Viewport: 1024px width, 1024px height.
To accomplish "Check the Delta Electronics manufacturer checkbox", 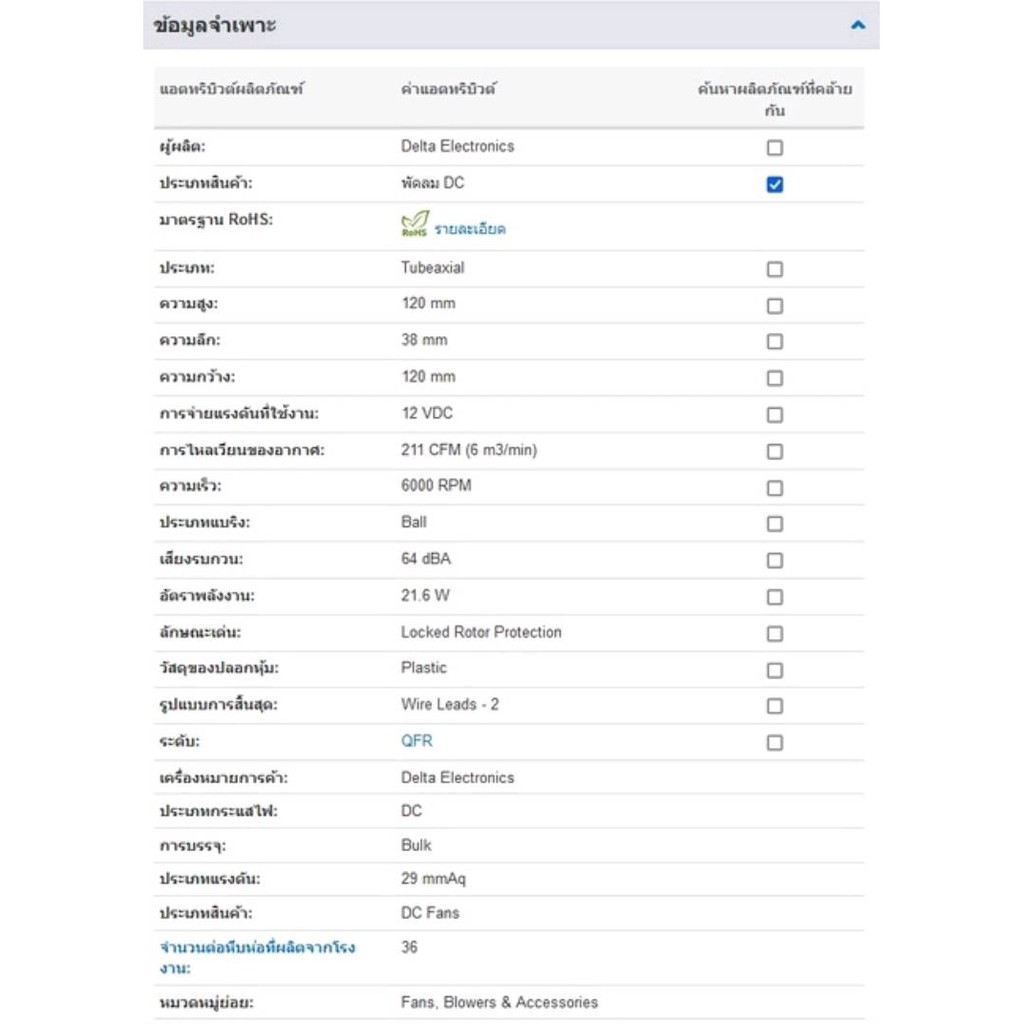I will click(774, 148).
